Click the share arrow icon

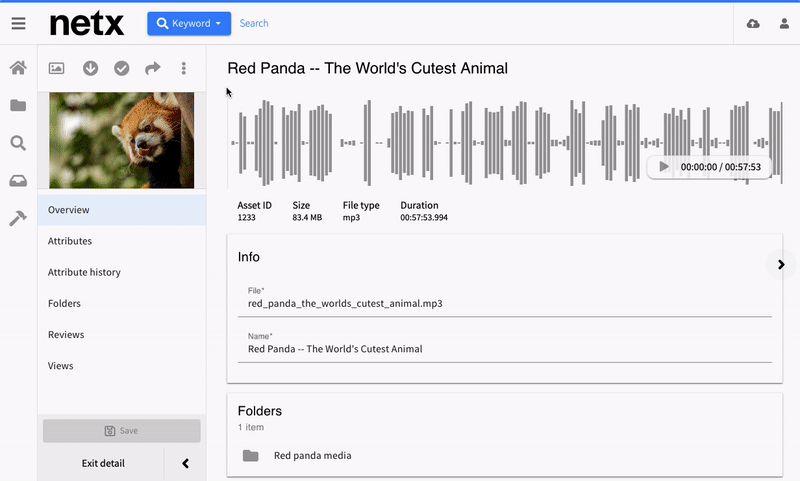(153, 68)
